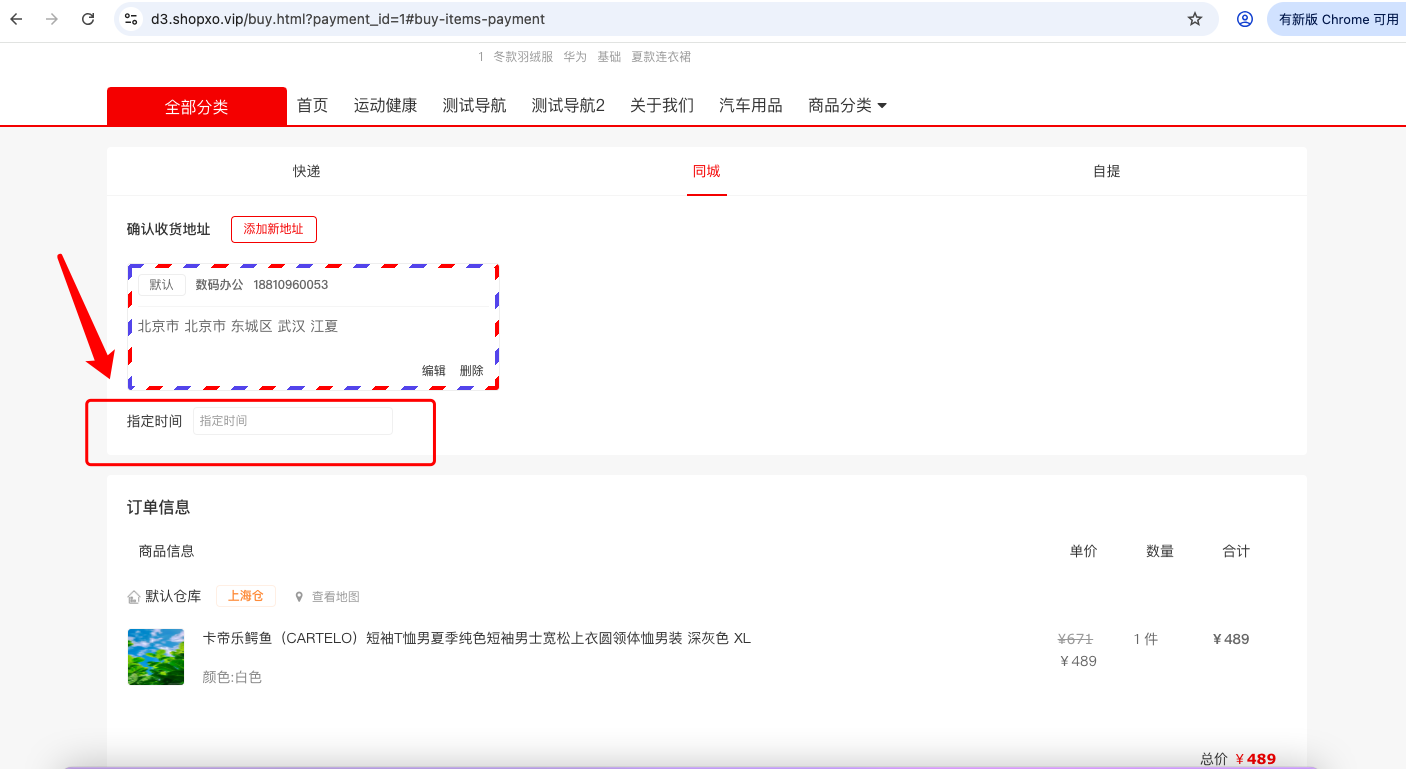1406x769 pixels.
Task: Reload the page with refresh icon
Action: (x=88, y=19)
